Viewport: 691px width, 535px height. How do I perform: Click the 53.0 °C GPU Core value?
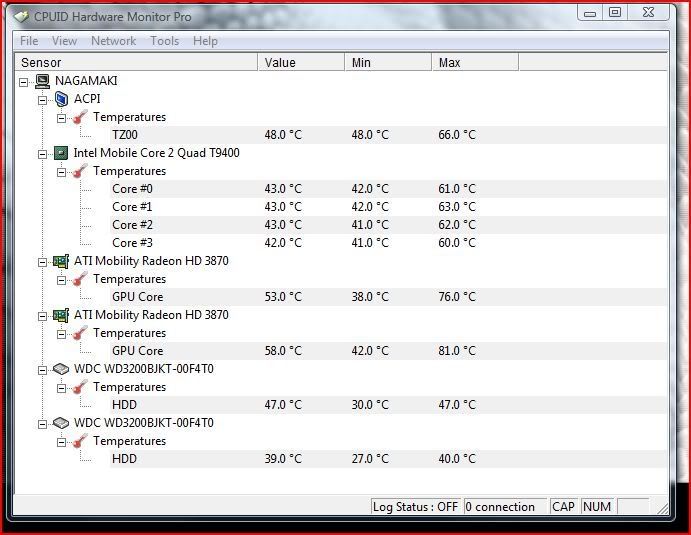[x=283, y=297]
